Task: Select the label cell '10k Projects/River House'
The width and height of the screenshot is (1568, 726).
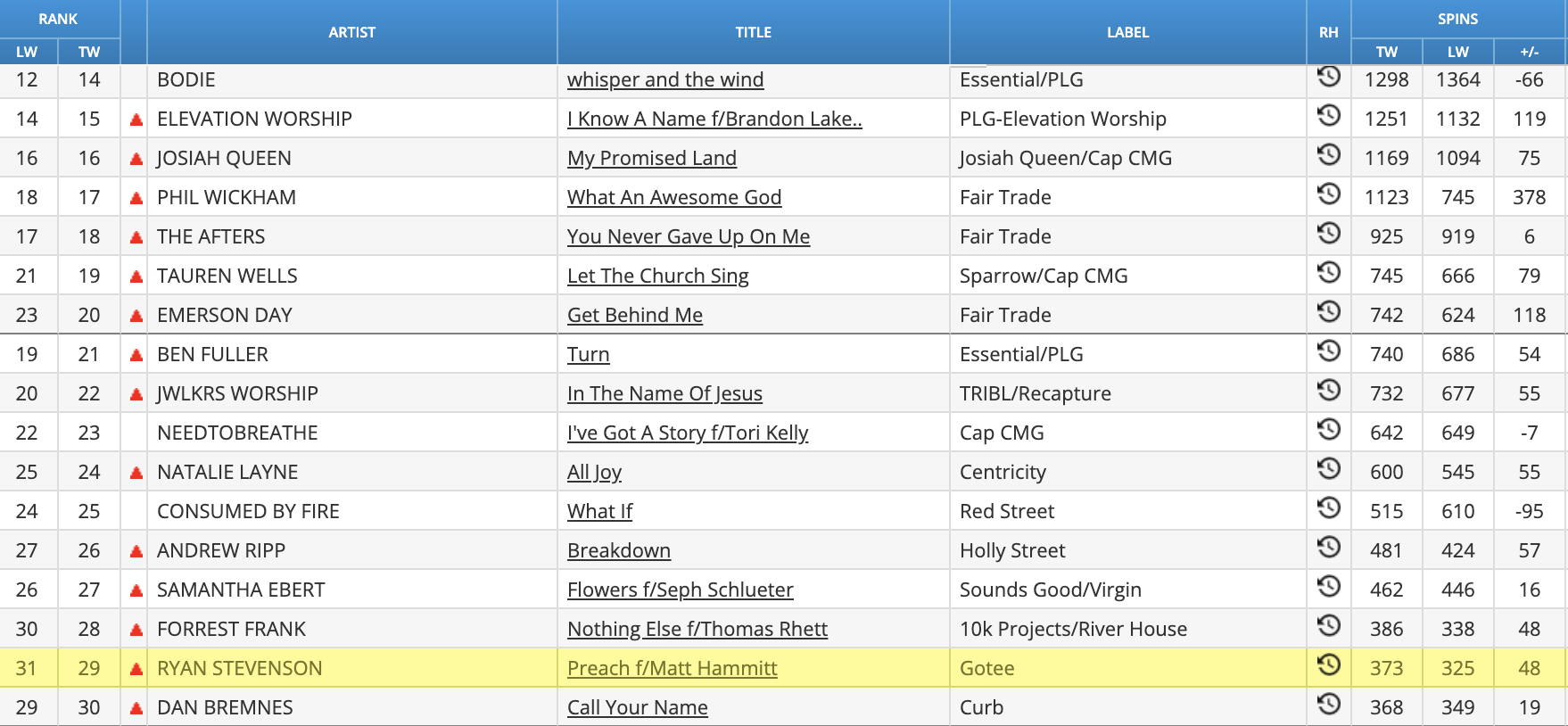Action: click(x=1128, y=629)
